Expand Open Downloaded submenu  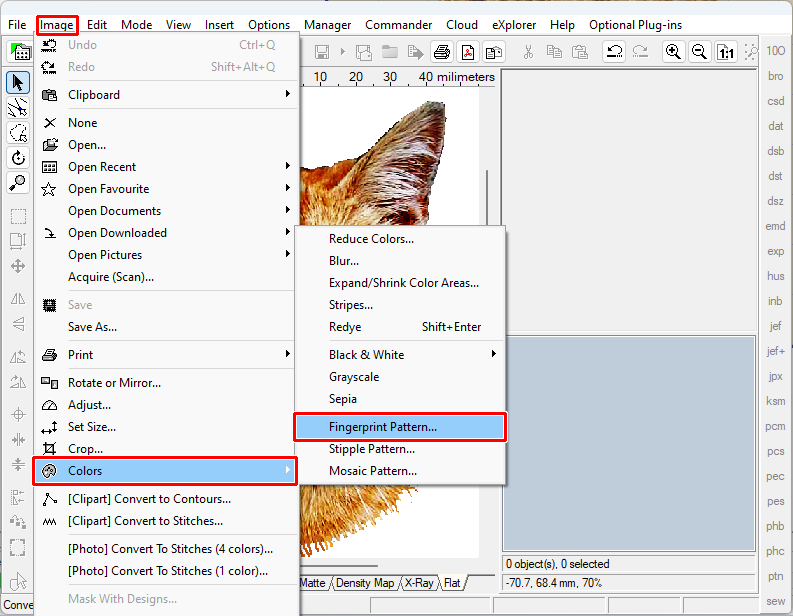point(166,233)
